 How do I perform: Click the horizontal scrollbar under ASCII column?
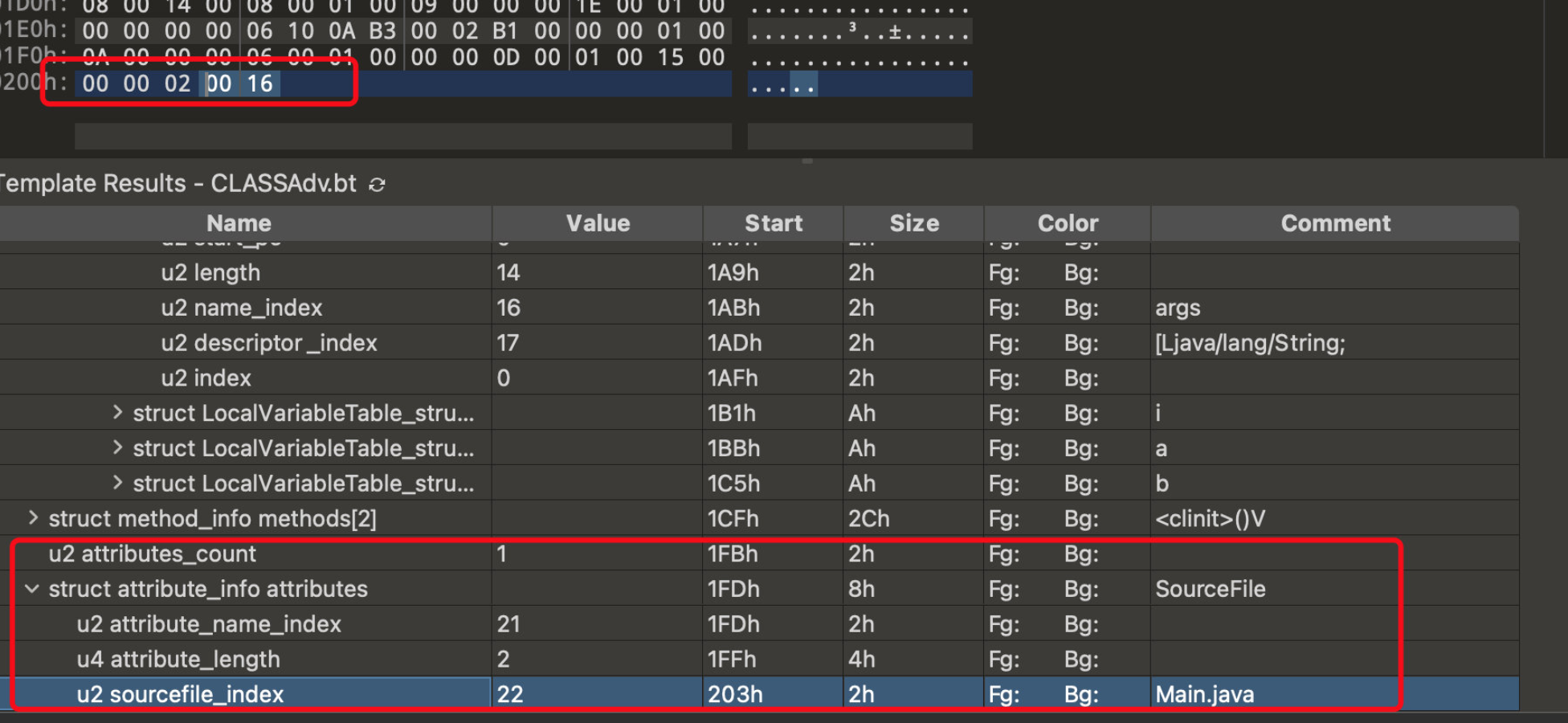pyautogui.click(x=860, y=136)
